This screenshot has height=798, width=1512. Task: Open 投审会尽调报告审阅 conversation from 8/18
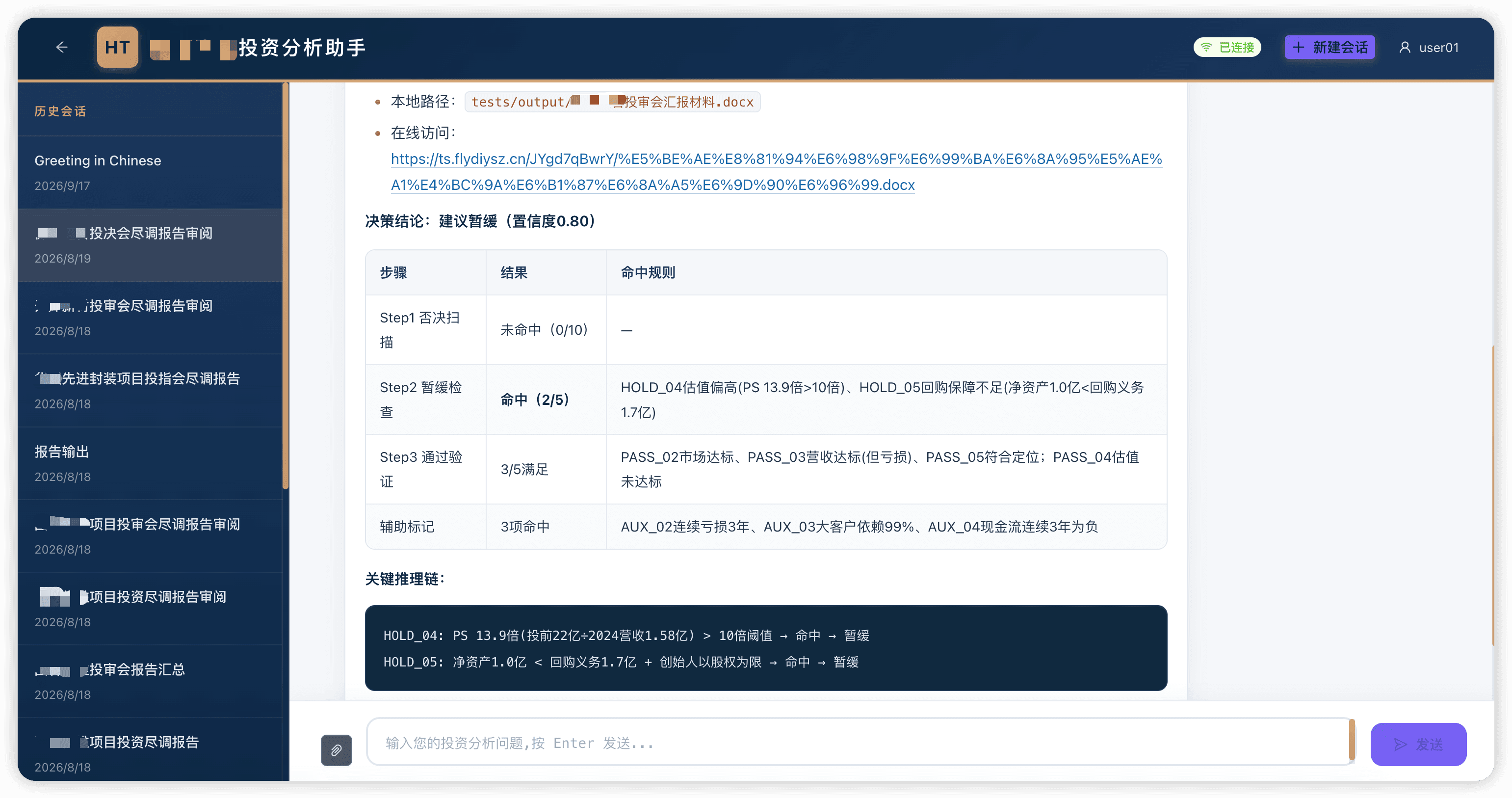click(x=150, y=318)
